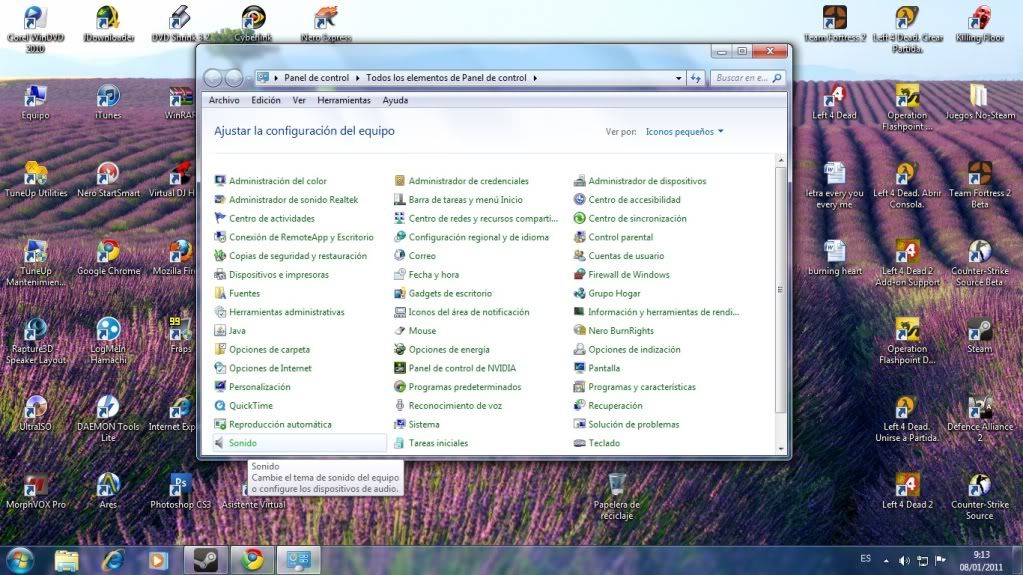Open Tareas iniciales item
Image resolution: width=1023 pixels, height=575 pixels.
click(438, 443)
